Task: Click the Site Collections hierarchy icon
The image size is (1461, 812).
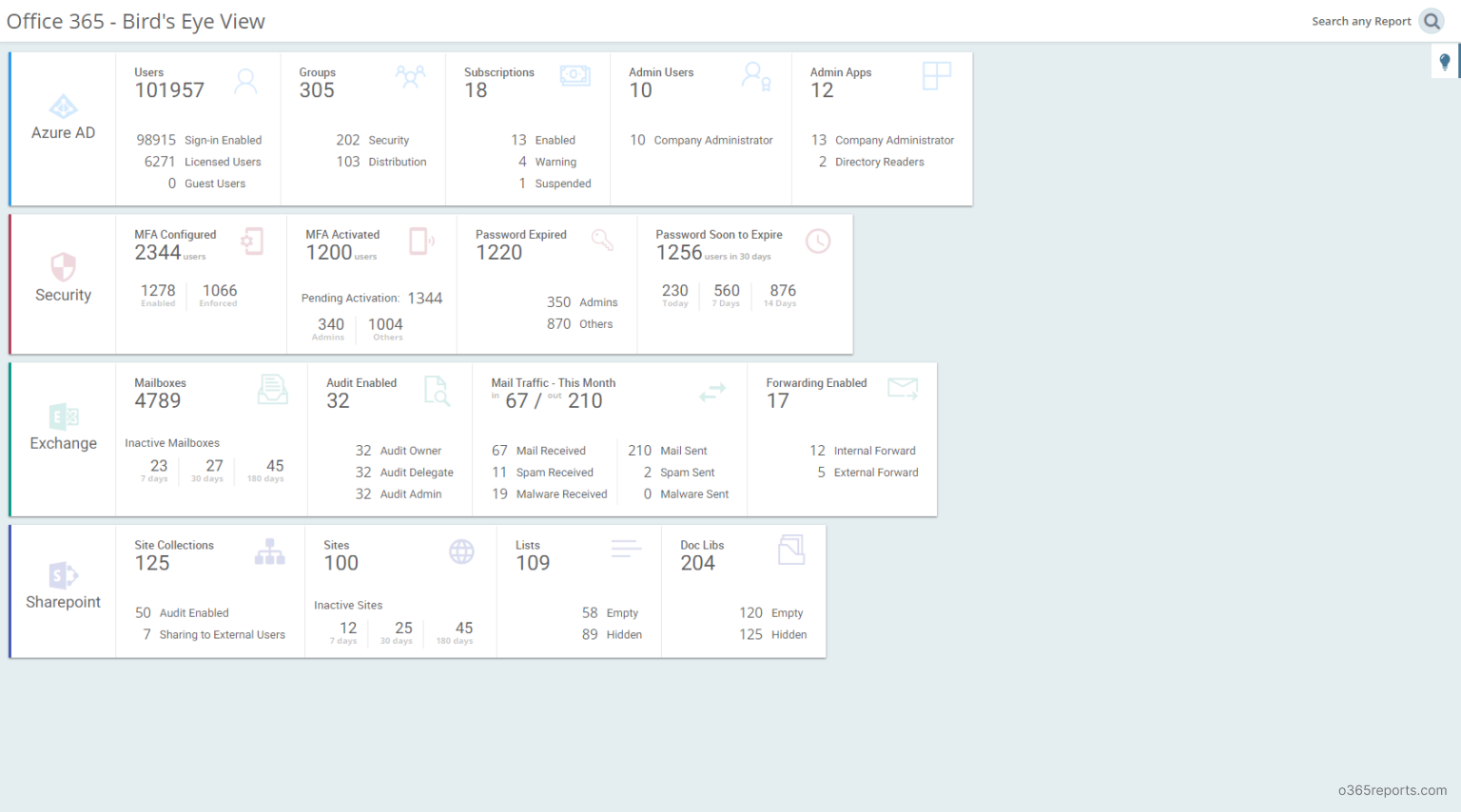Action: pos(270,551)
